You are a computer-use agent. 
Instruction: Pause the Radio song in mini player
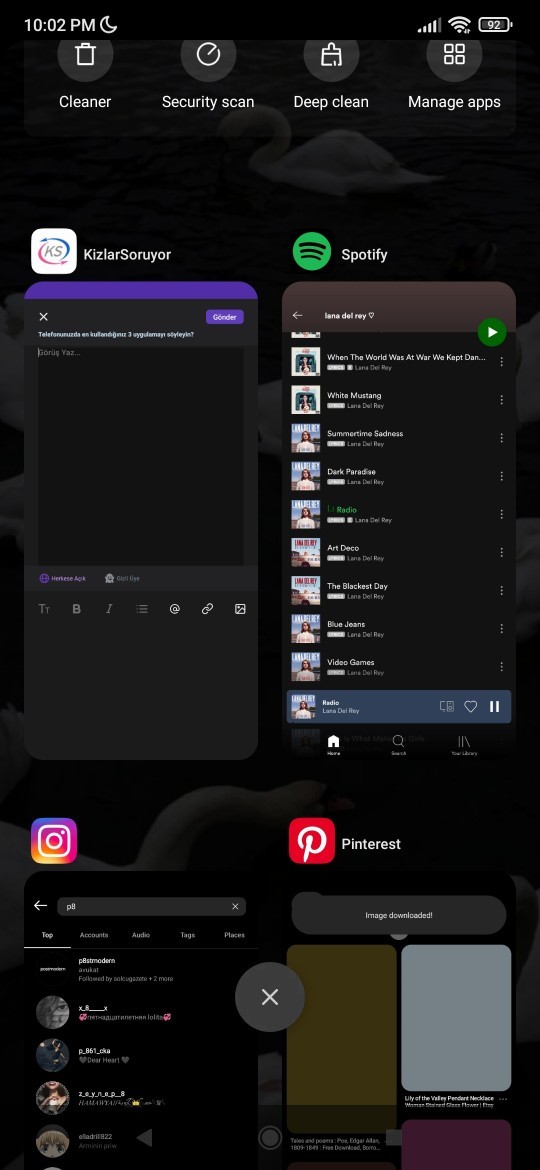click(x=495, y=706)
